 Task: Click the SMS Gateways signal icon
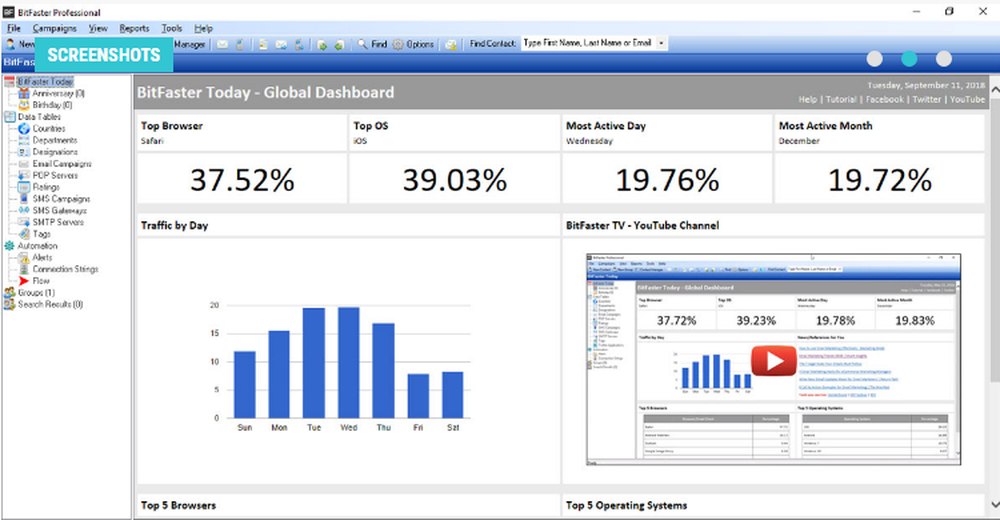click(24, 210)
